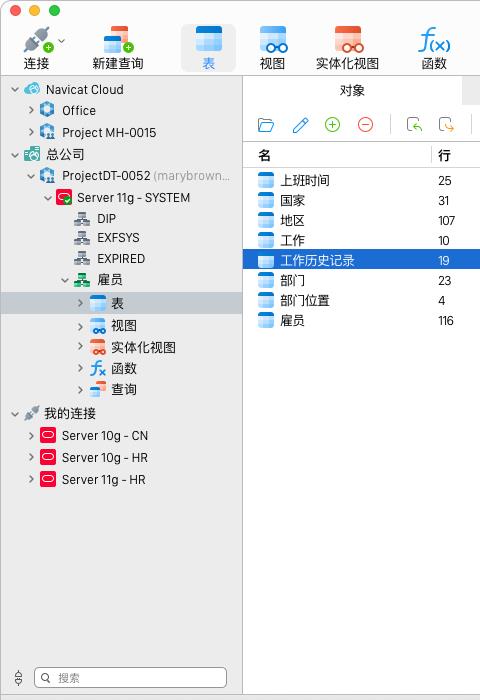Switch to the 对象 tab
This screenshot has height=700, width=480.
click(352, 91)
